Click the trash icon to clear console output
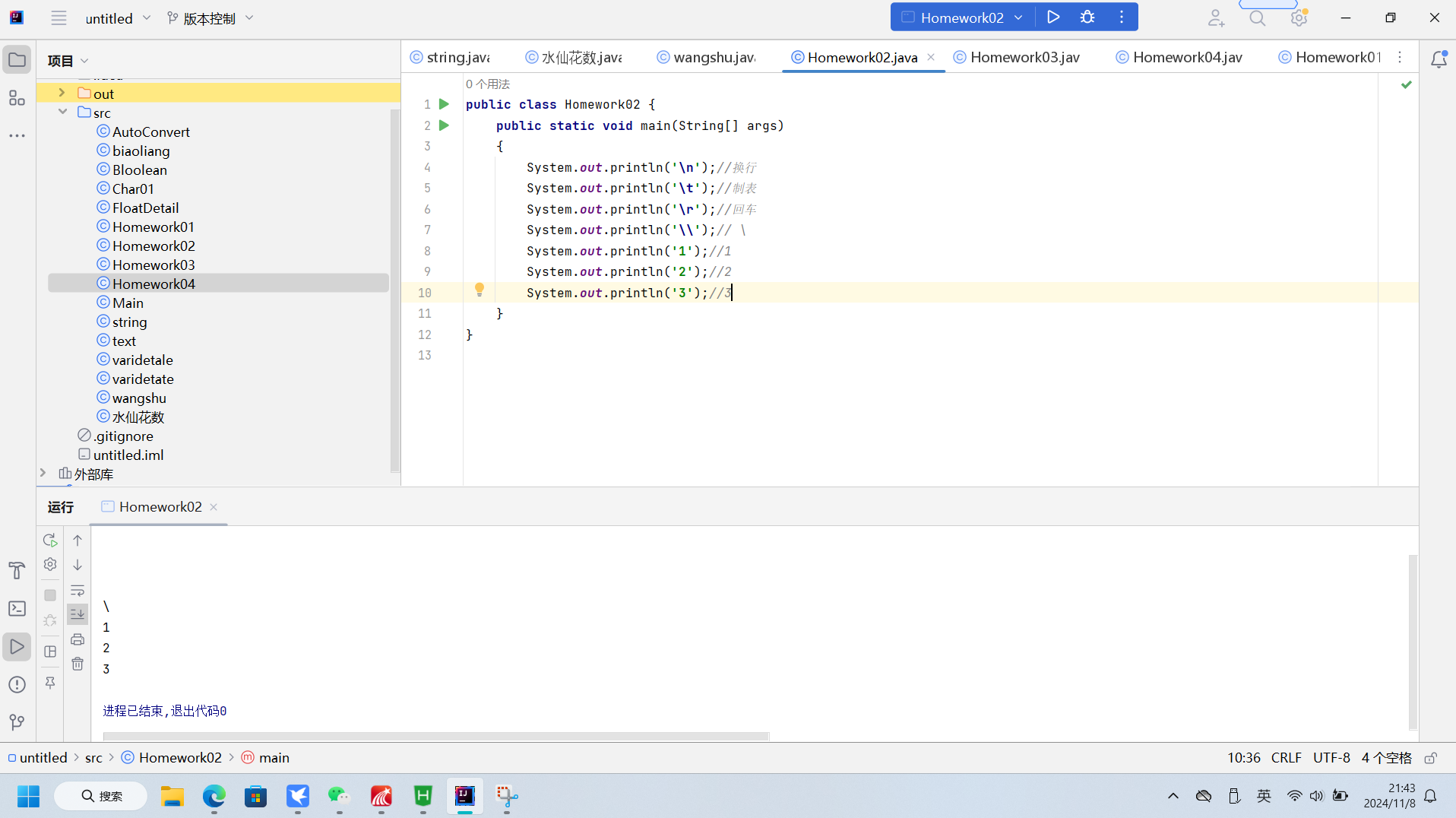Image resolution: width=1456 pixels, height=818 pixels. tap(78, 664)
